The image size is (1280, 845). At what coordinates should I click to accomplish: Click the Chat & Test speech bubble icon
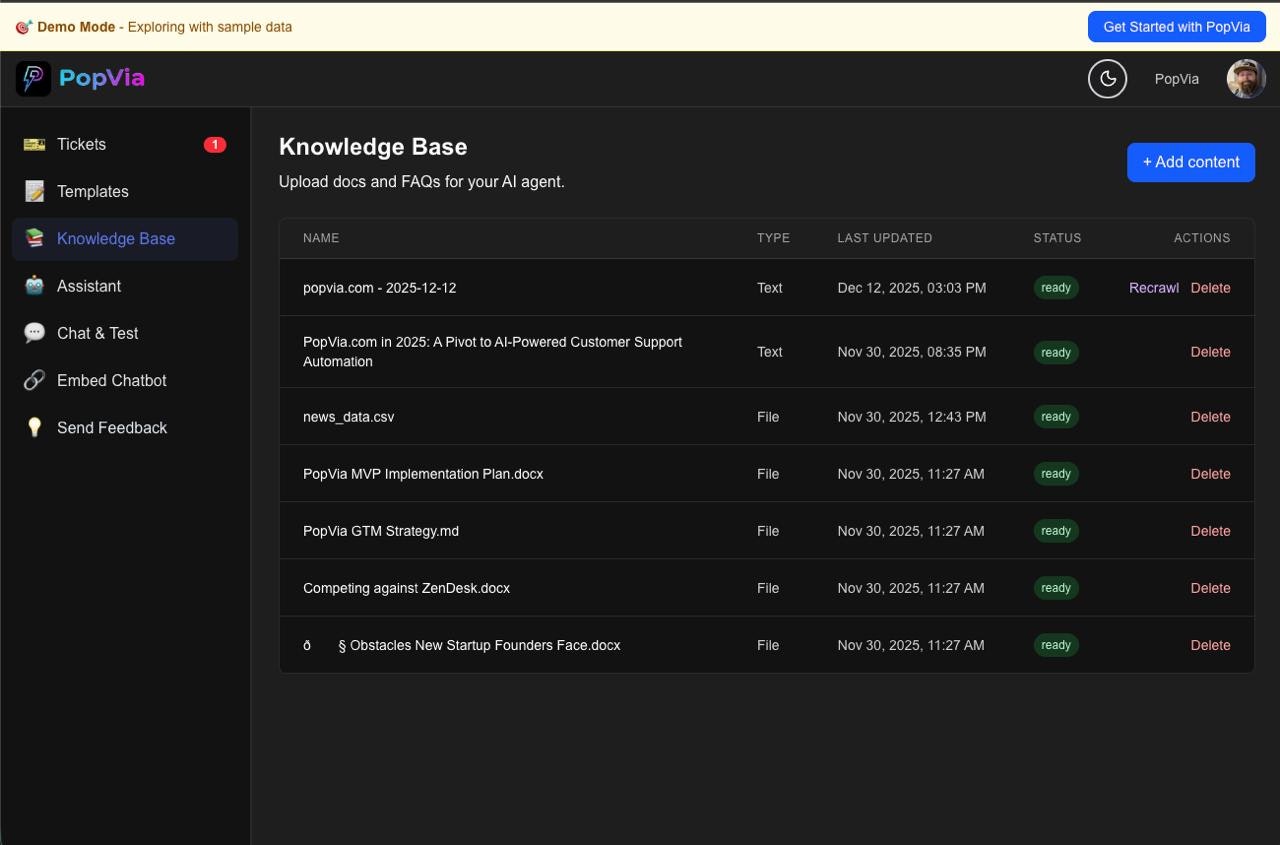[x=34, y=333]
